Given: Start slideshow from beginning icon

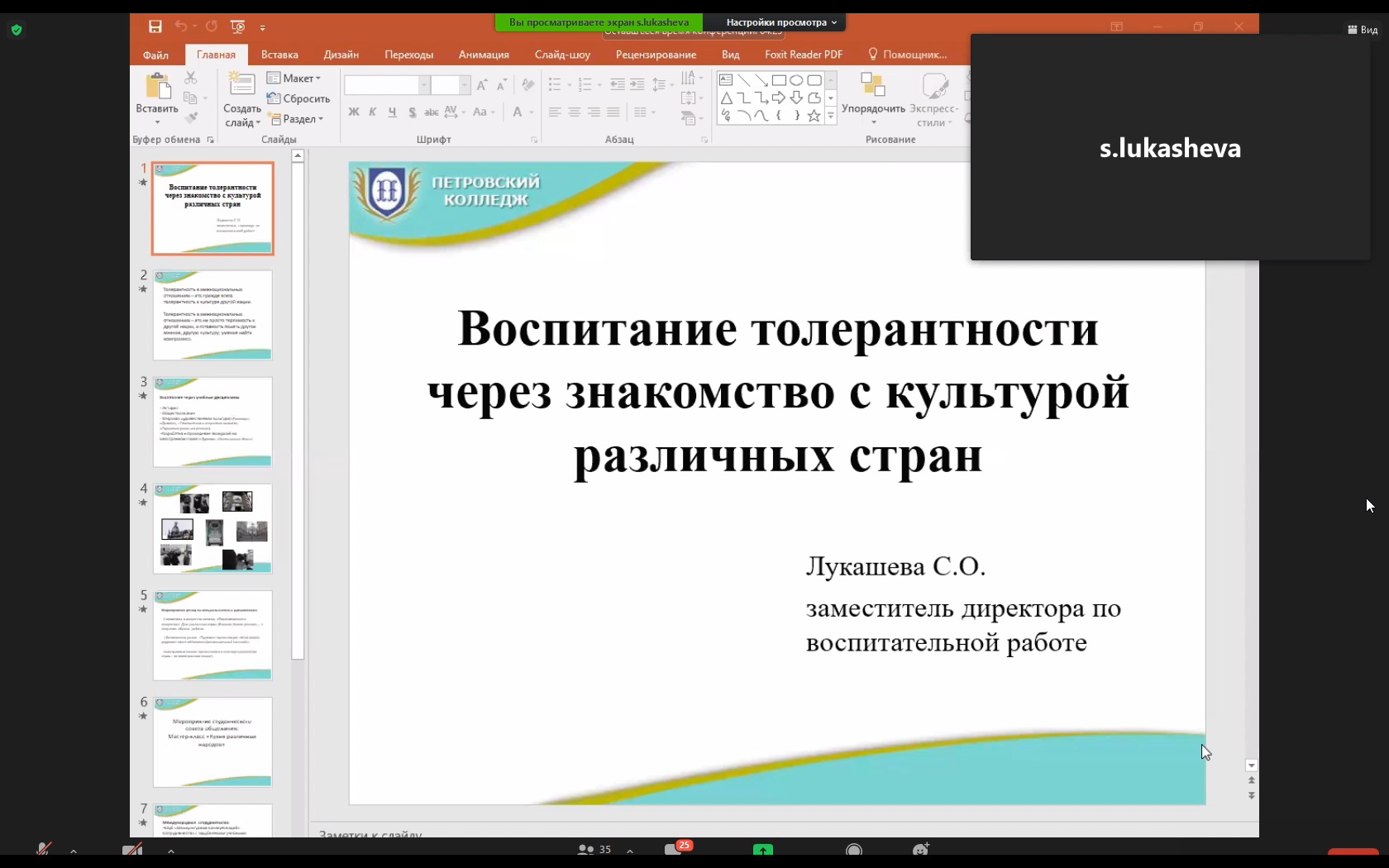Looking at the screenshot, I should 237,26.
